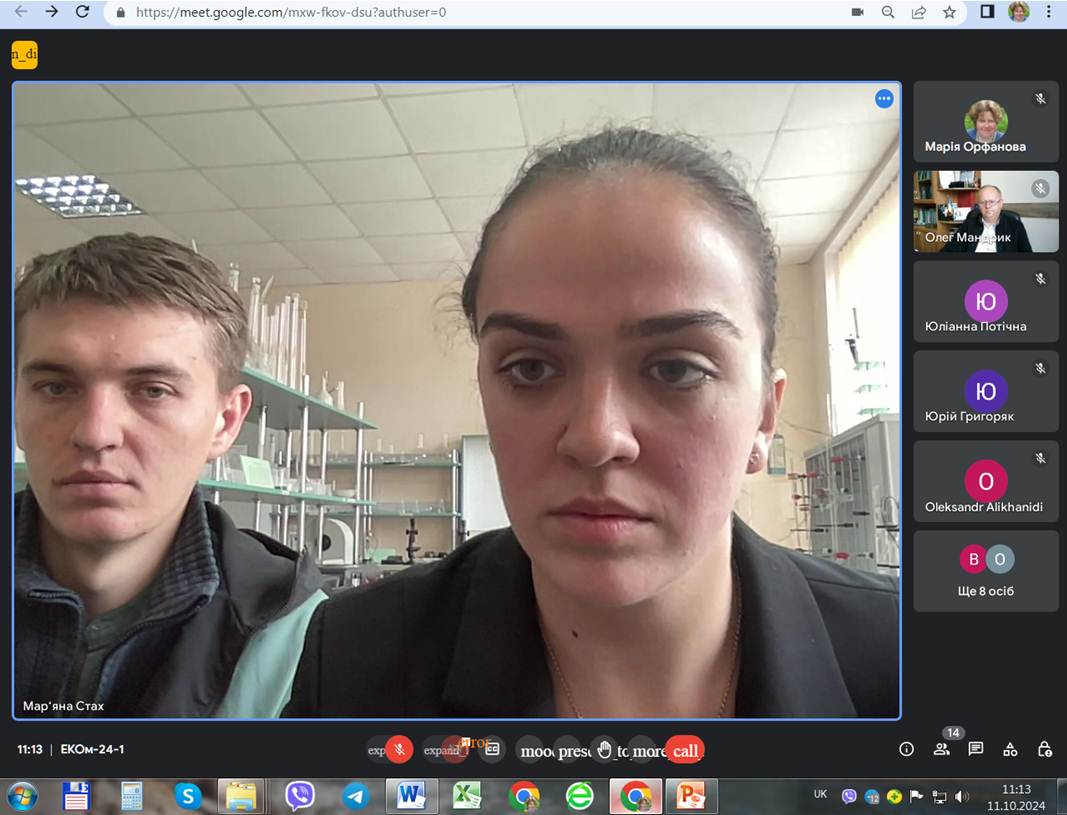Click the share page icon in address bar
Image resolution: width=1067 pixels, height=815 pixels.
918,12
